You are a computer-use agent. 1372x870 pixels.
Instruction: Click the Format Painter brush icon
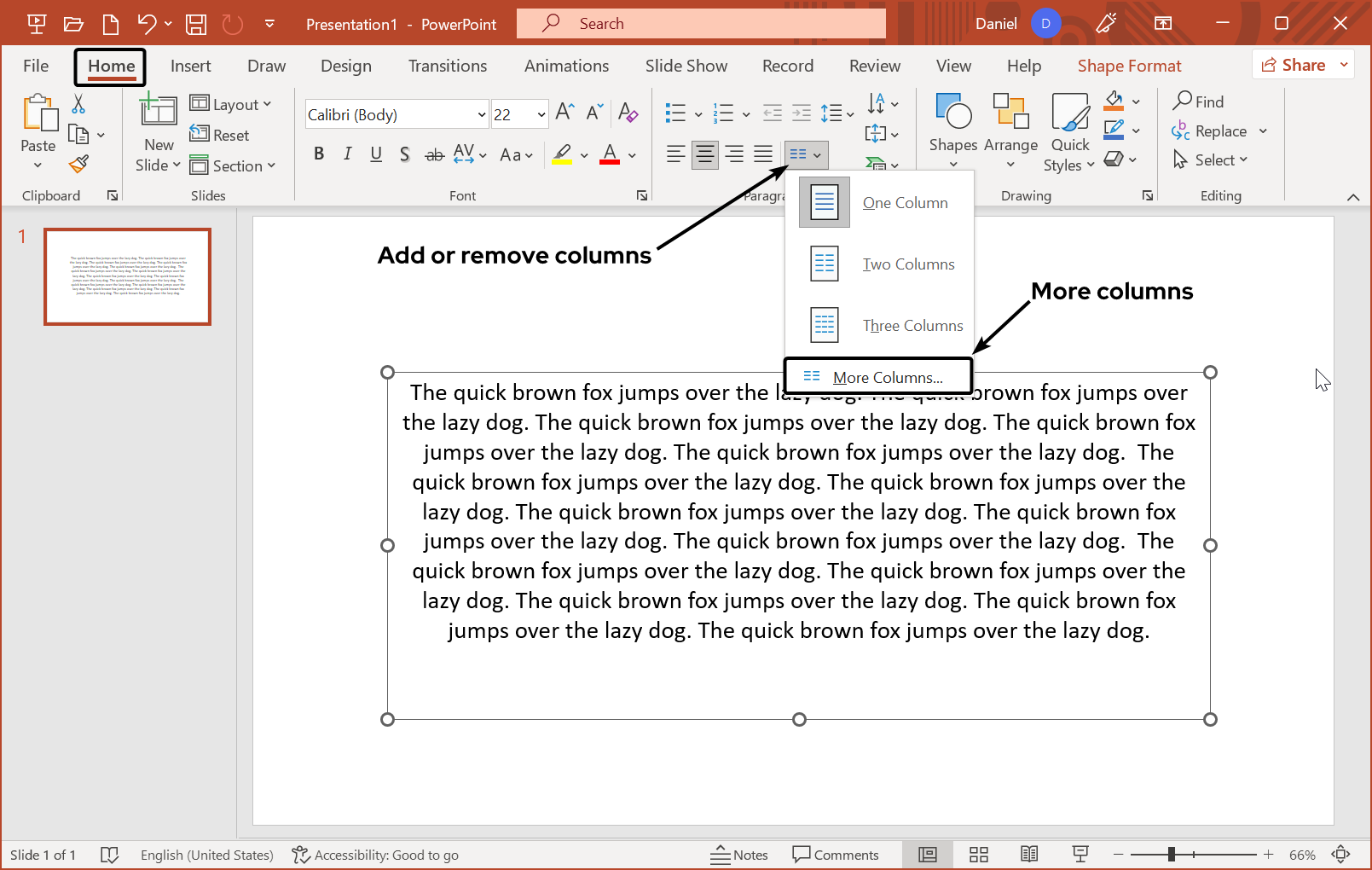point(79,164)
